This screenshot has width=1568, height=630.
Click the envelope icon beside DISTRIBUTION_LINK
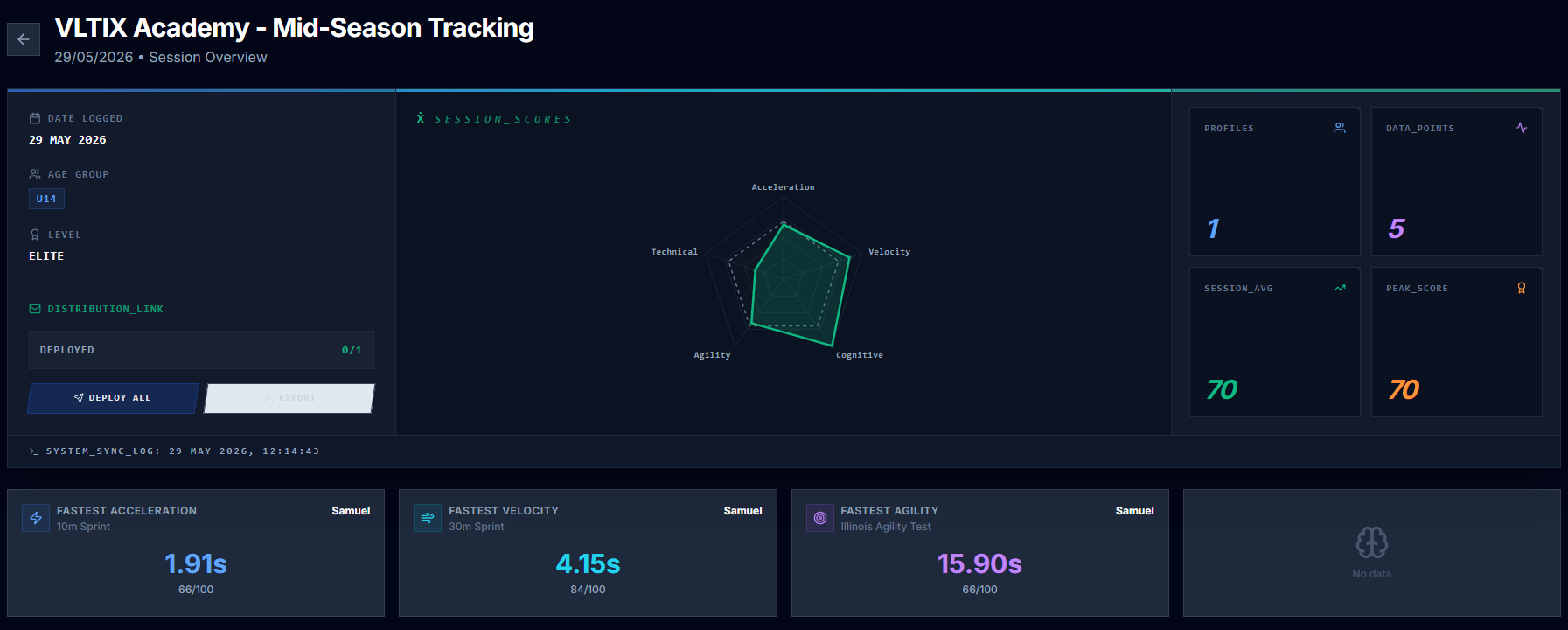[x=35, y=309]
